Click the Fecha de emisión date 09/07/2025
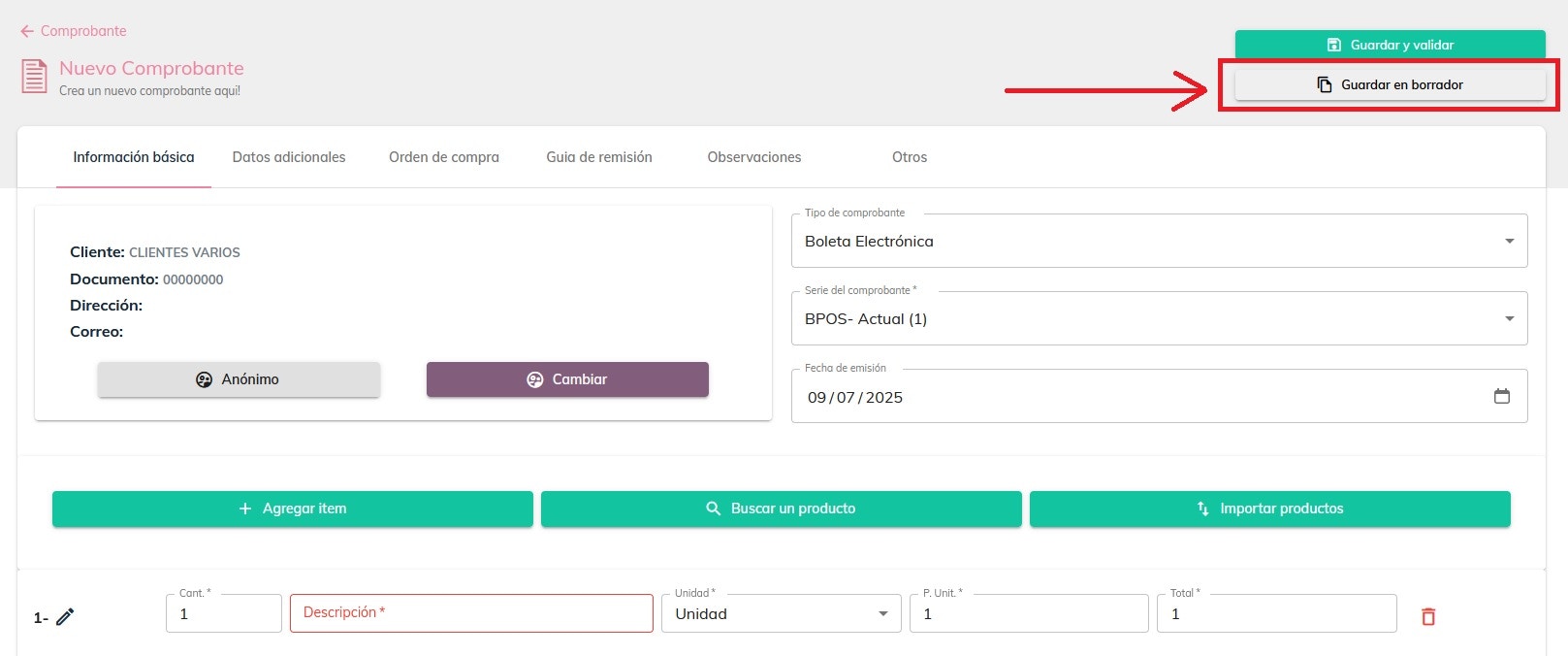 pos(855,397)
